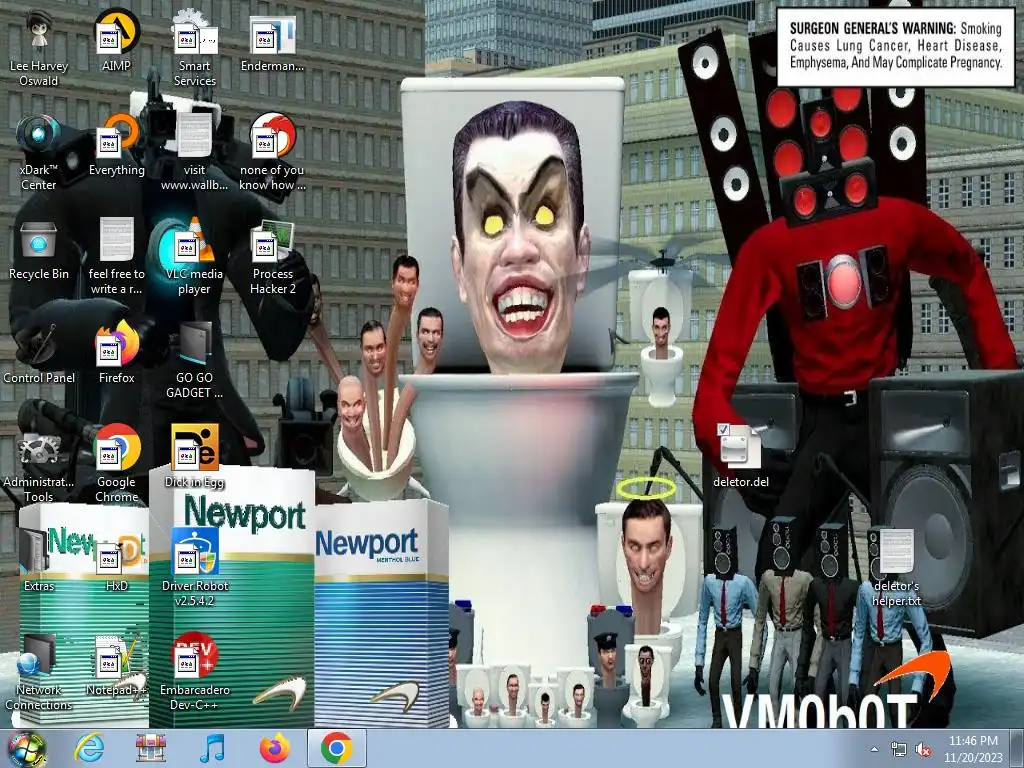The height and width of the screenshot is (768, 1024).
Task: Launch Google Chrome from the desktop
Action: coord(116,464)
